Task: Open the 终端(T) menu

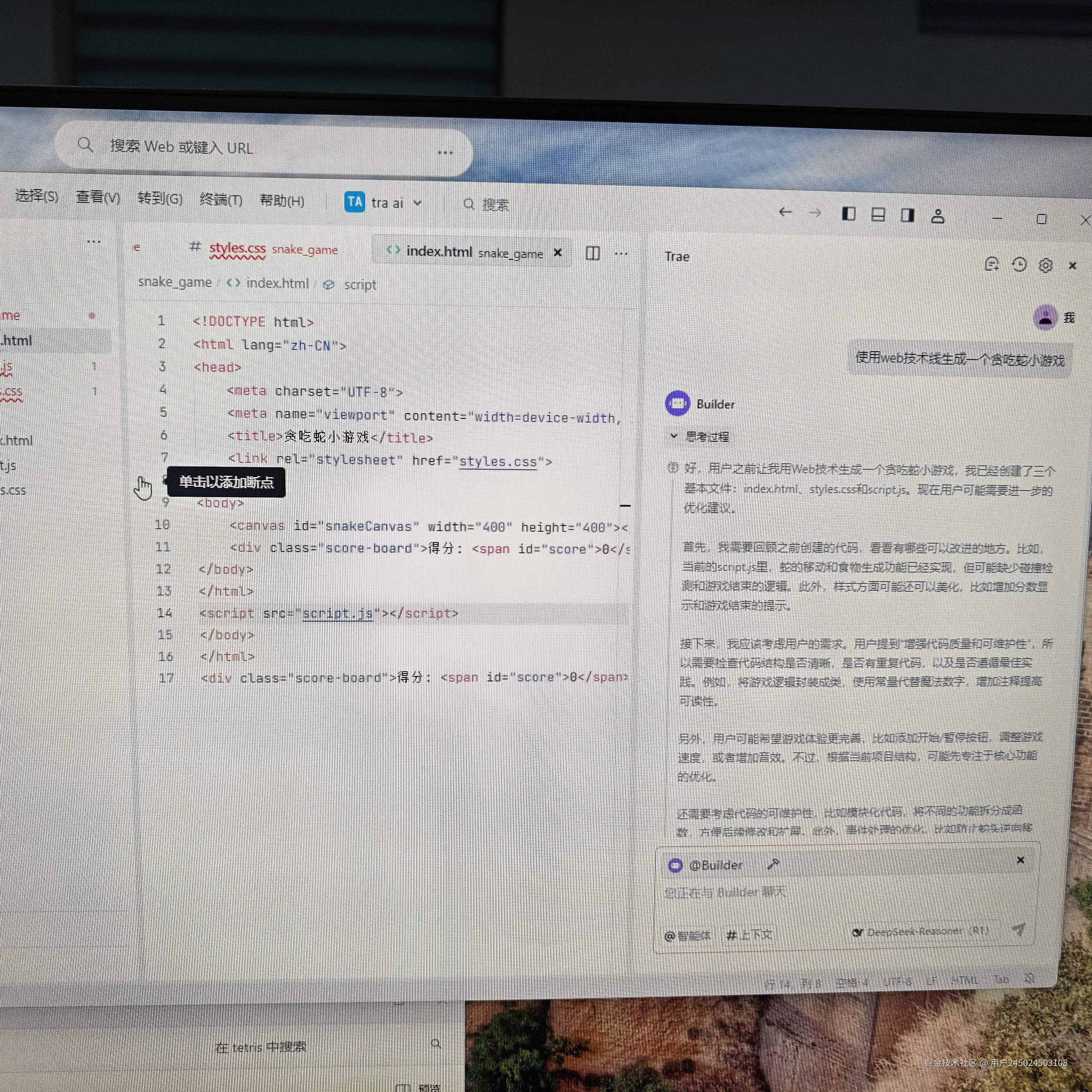Action: click(220, 200)
